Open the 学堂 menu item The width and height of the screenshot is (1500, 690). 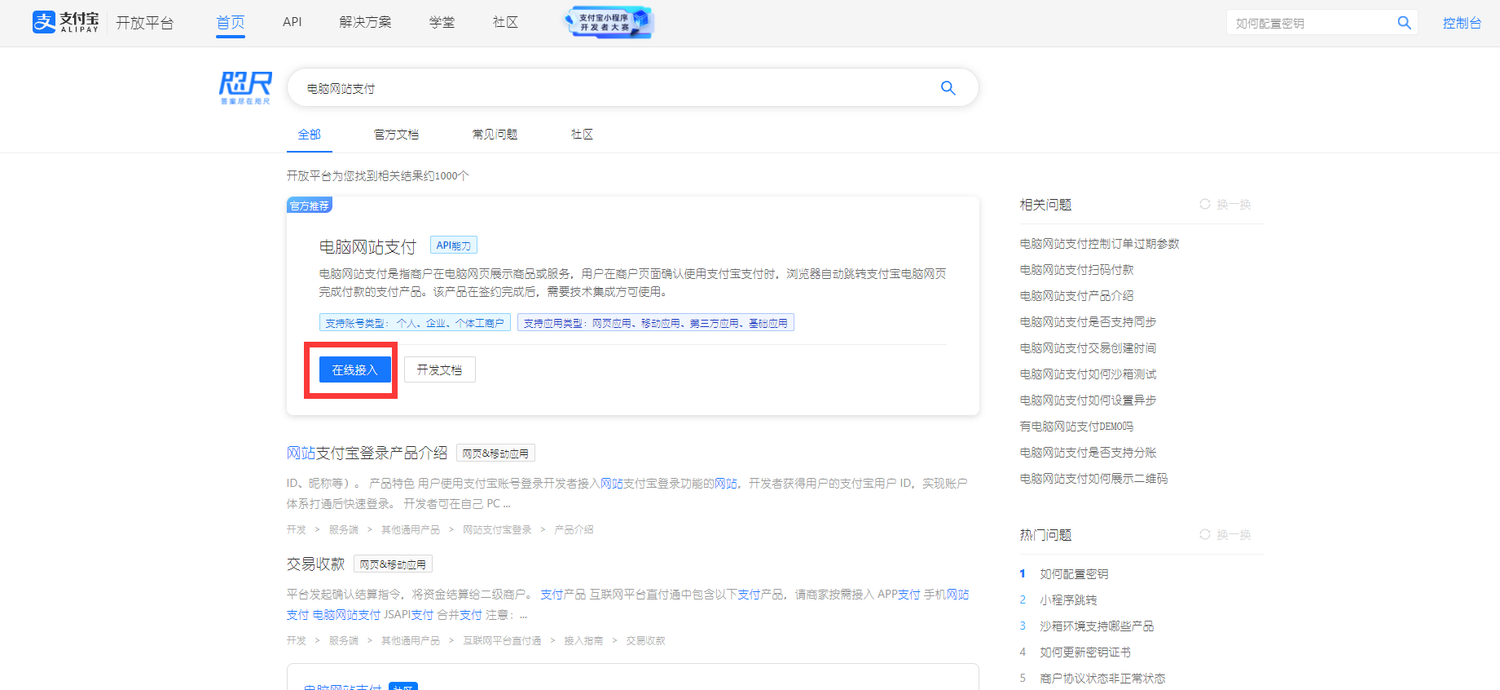442,22
